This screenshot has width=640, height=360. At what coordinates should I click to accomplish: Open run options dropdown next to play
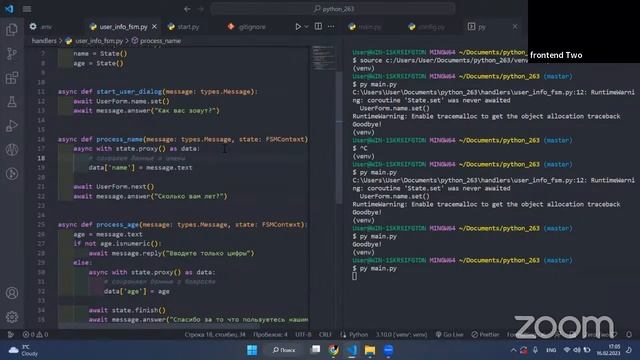306,27
